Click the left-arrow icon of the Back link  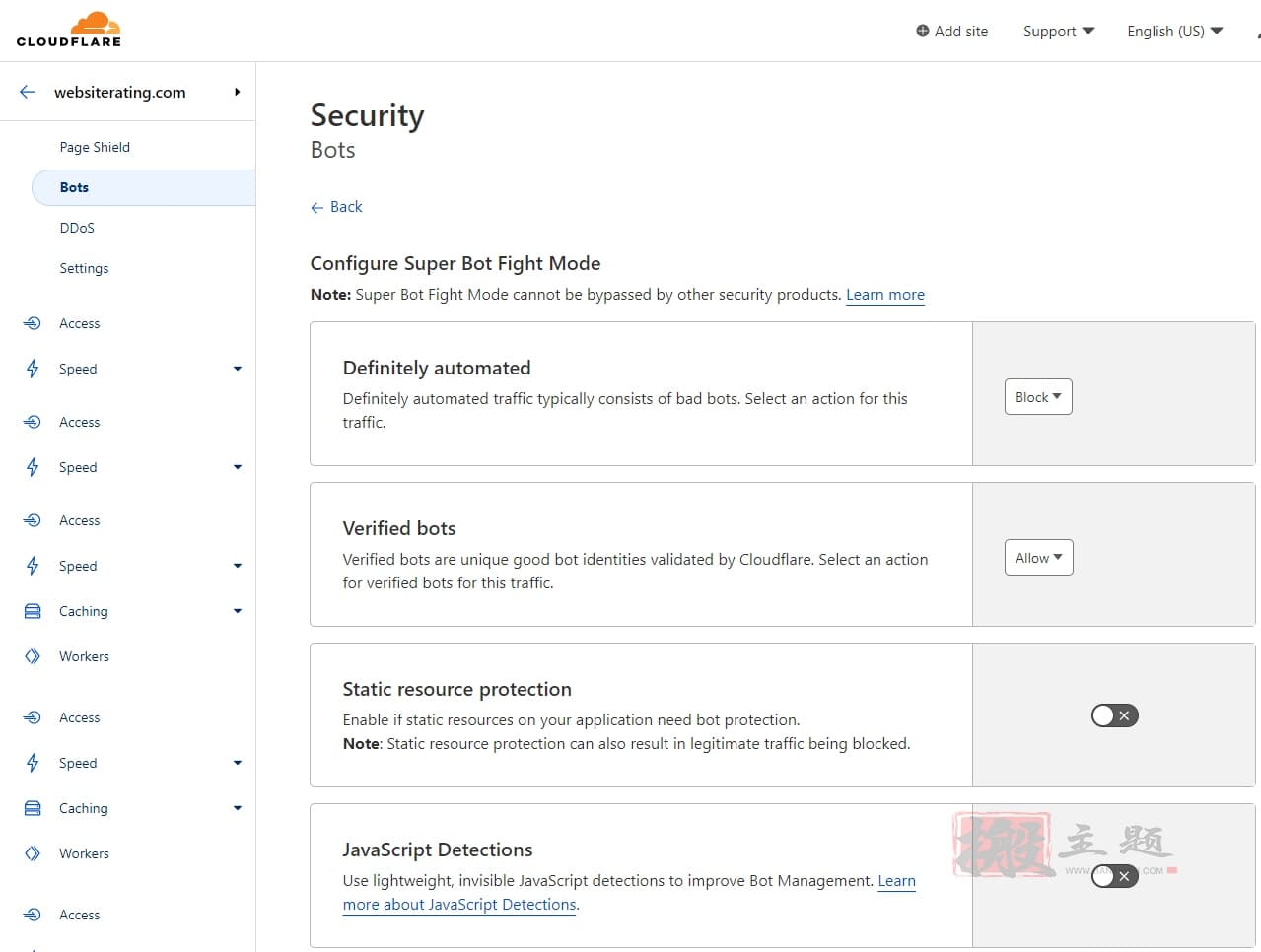(316, 207)
